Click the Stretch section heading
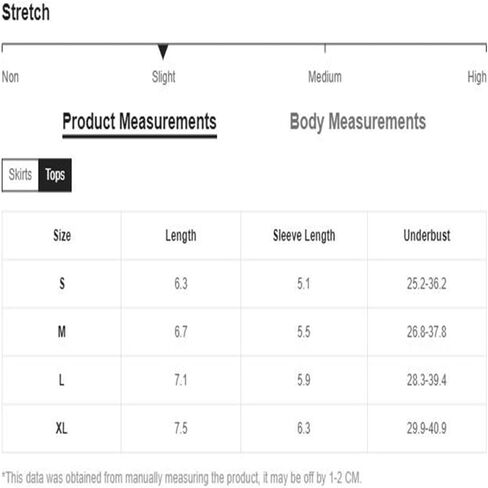Viewport: 488px width, 488px height. 26,13
